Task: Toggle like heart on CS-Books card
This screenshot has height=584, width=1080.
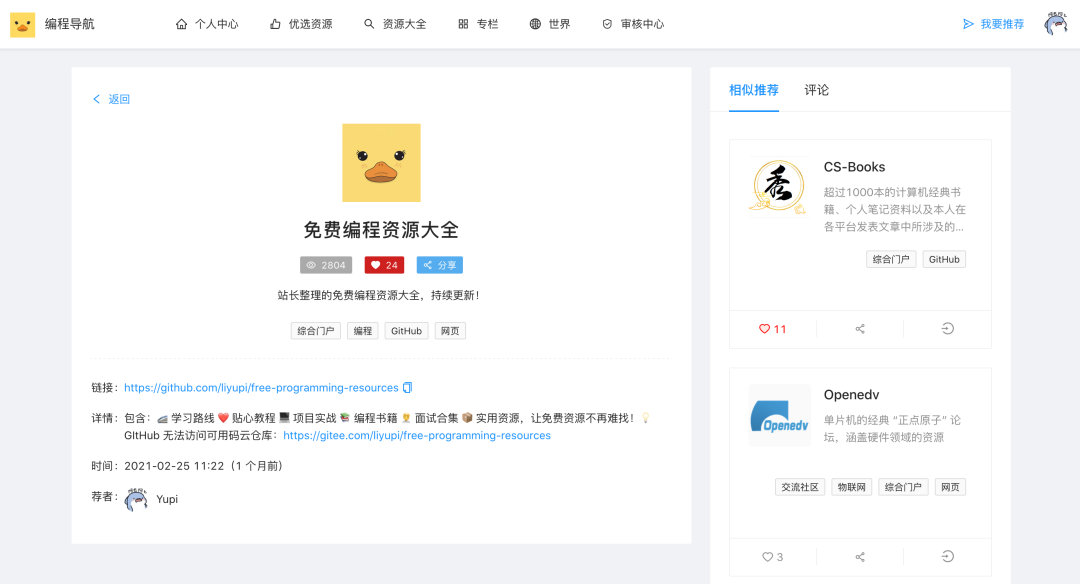Action: pos(772,329)
